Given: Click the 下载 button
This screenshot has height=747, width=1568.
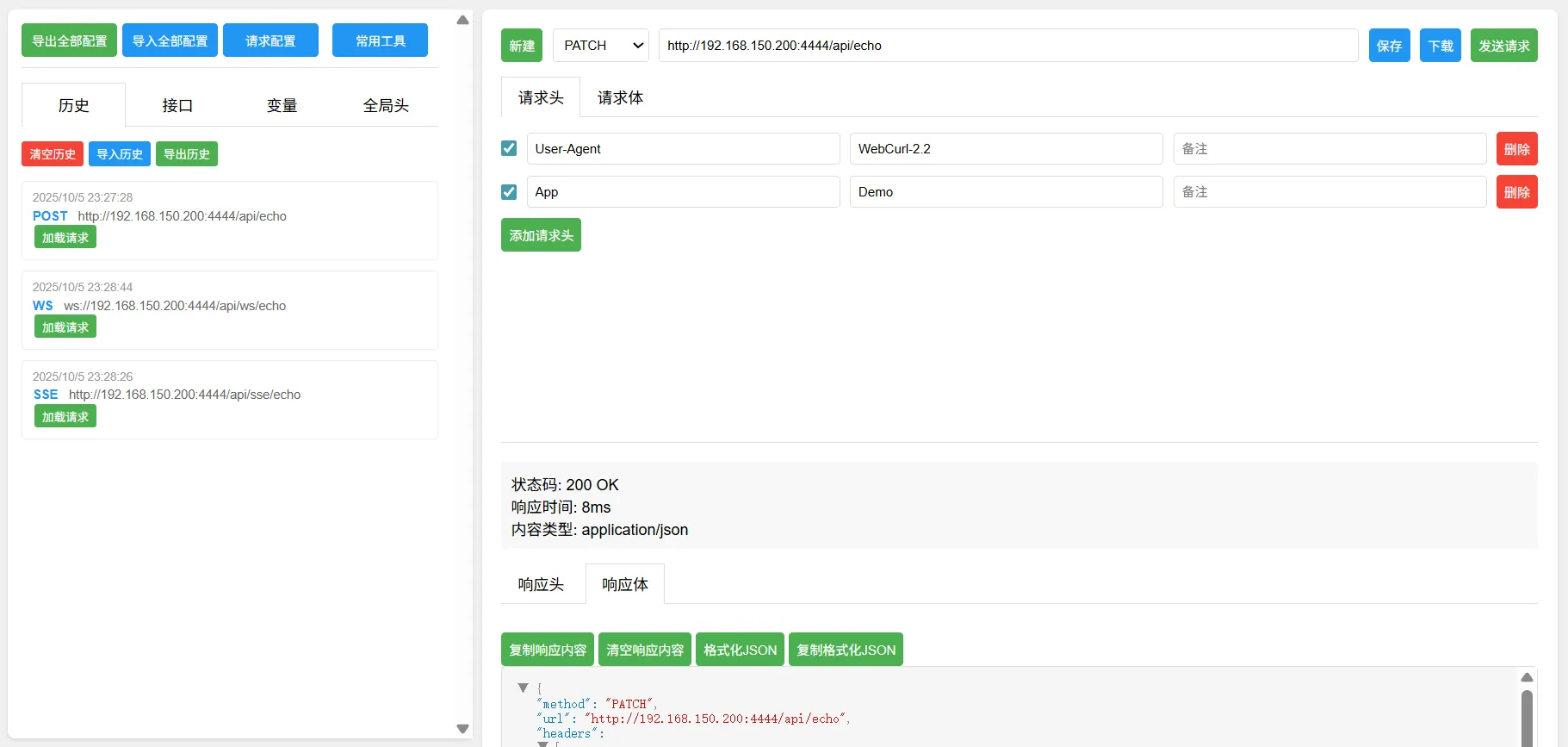Looking at the screenshot, I should pyautogui.click(x=1440, y=46).
